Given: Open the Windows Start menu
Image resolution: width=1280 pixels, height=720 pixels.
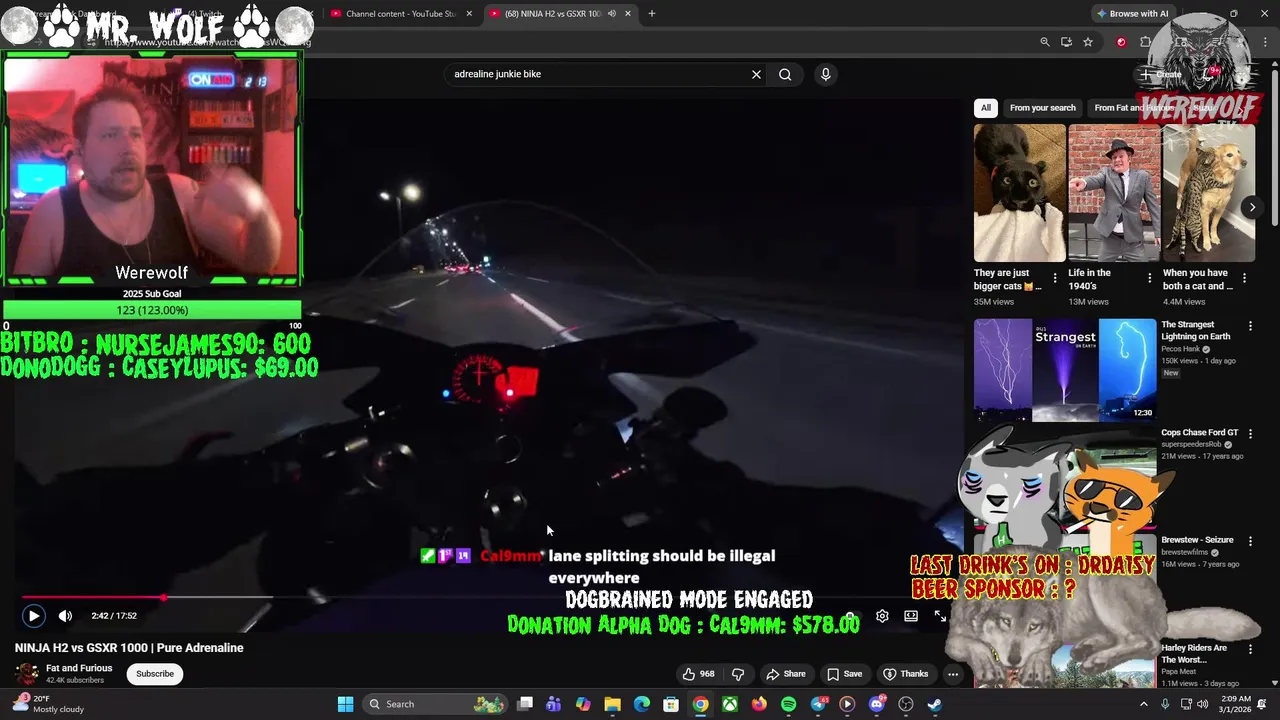Looking at the screenshot, I should click(345, 704).
